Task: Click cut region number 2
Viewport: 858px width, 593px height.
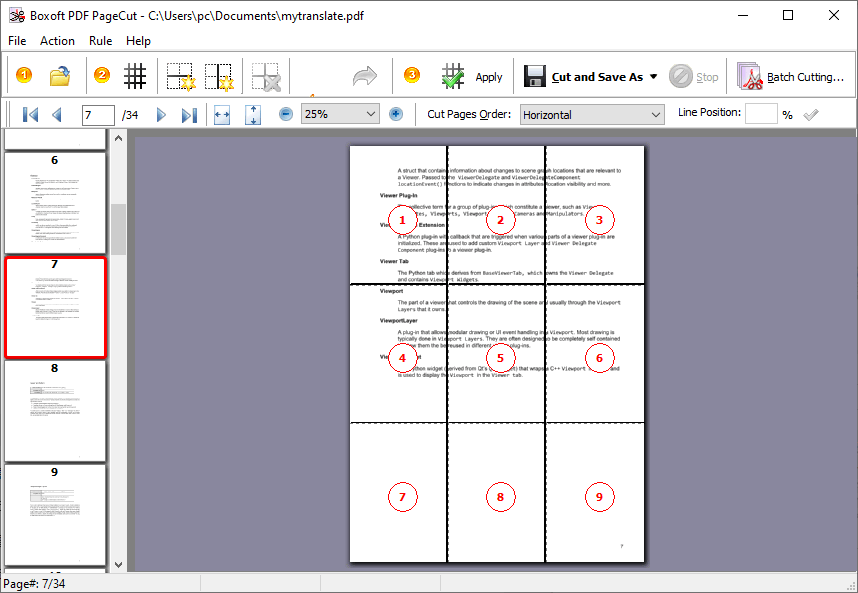Action: tap(500, 220)
